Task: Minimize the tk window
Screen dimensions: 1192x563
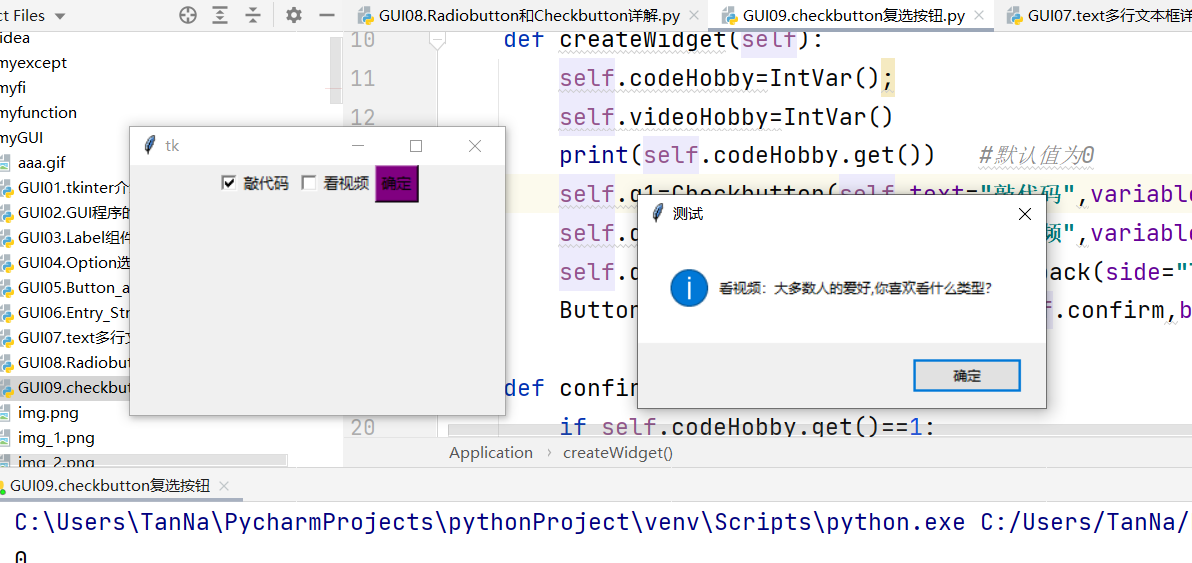Action: tap(358, 146)
